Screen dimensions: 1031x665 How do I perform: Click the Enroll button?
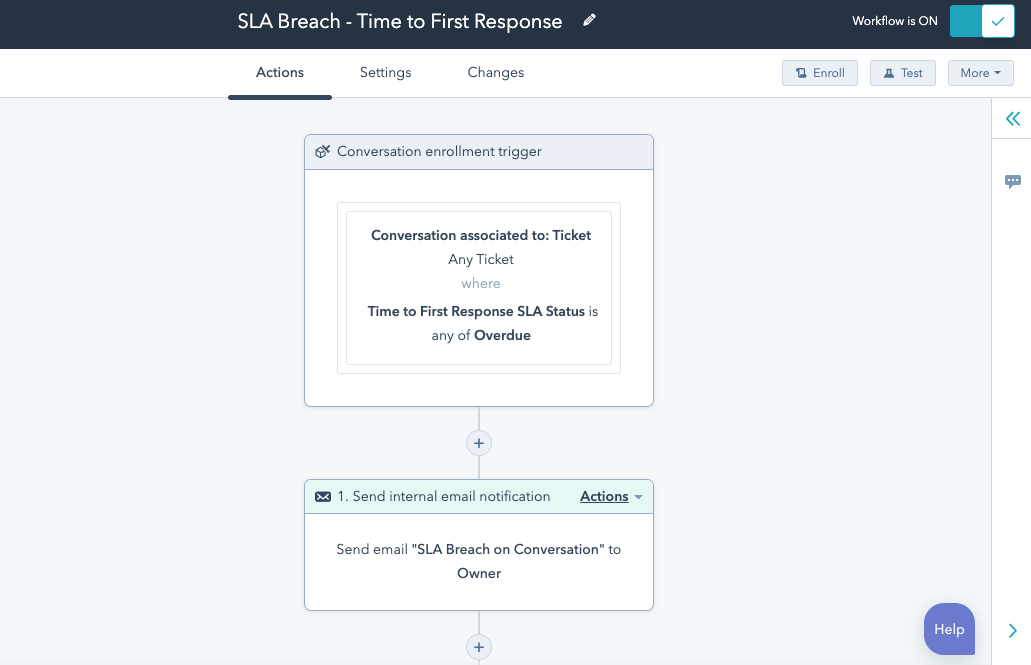coord(820,73)
